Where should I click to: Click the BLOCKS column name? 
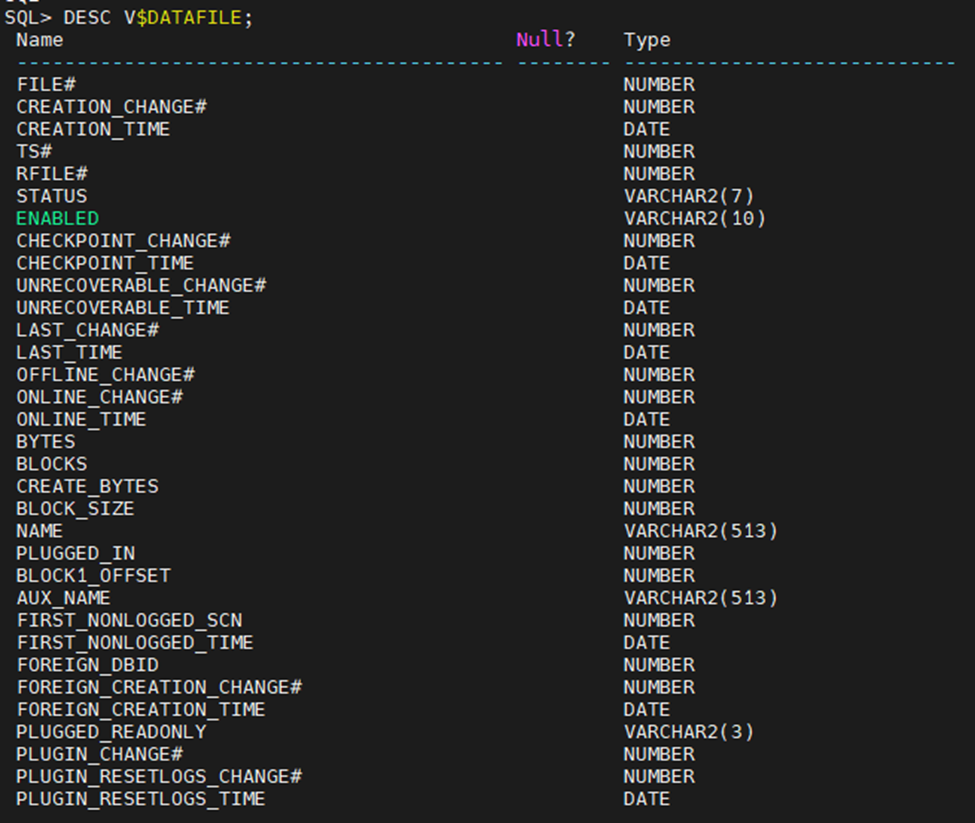point(52,464)
